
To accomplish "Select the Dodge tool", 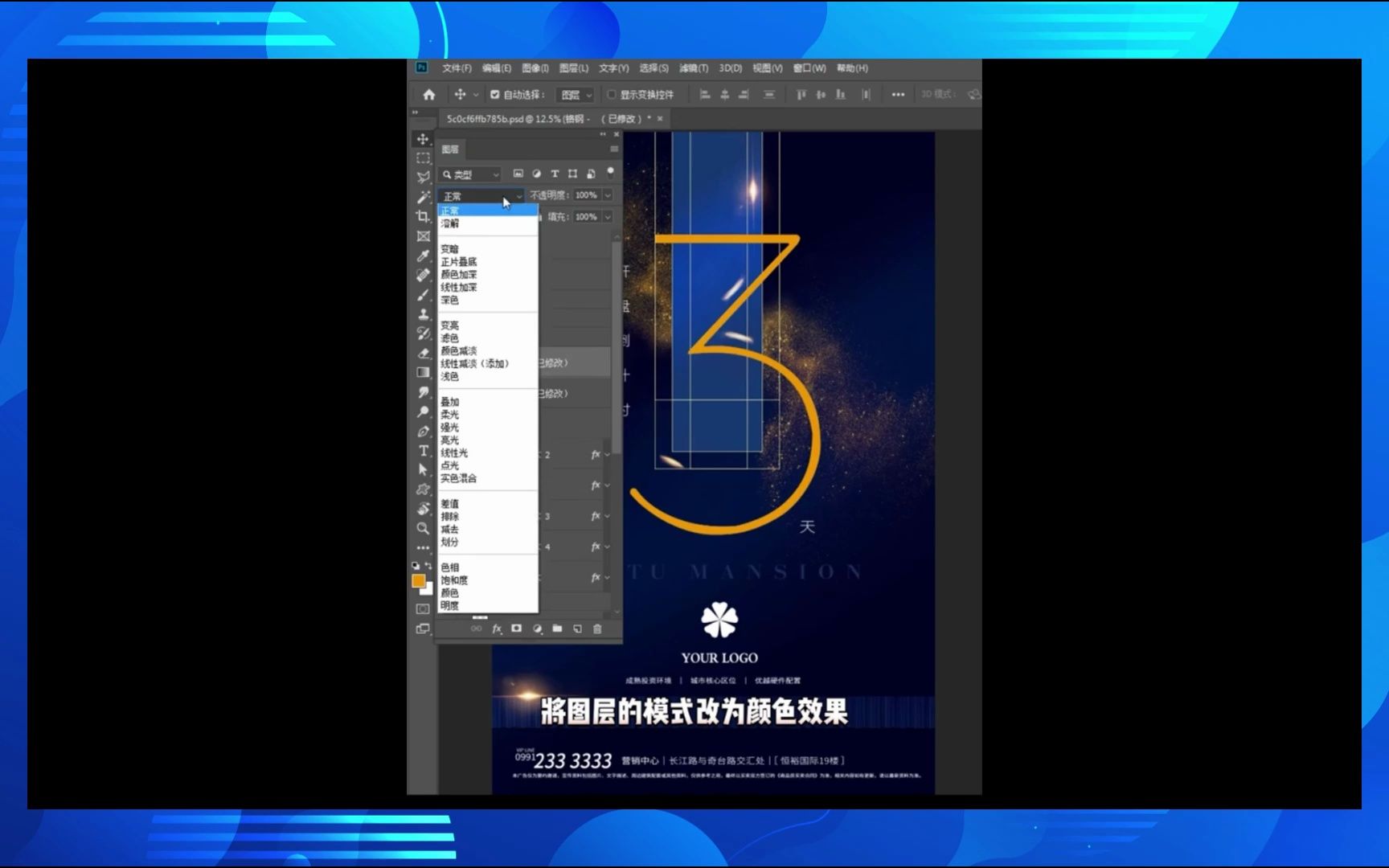I will 423,411.
